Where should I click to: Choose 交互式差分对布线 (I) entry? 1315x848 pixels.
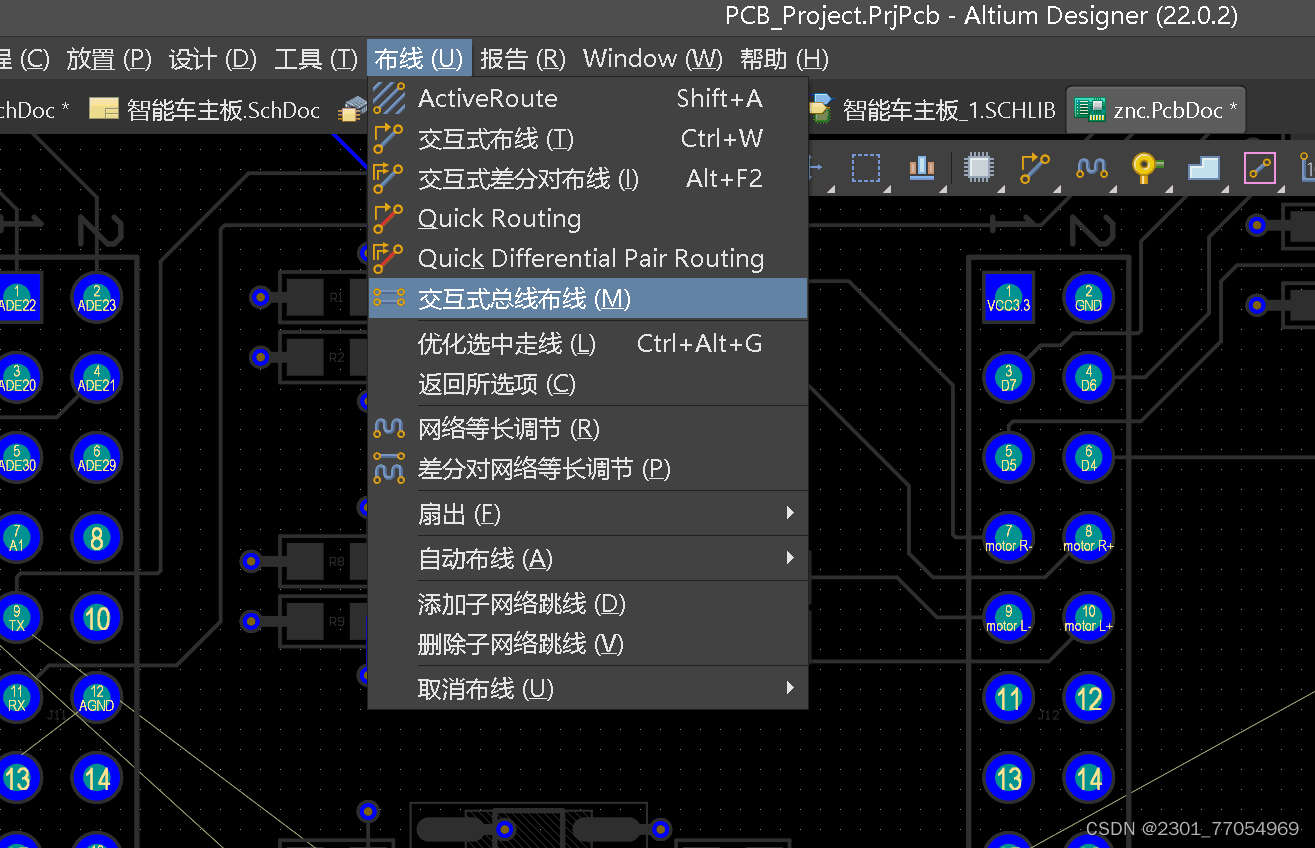588,178
